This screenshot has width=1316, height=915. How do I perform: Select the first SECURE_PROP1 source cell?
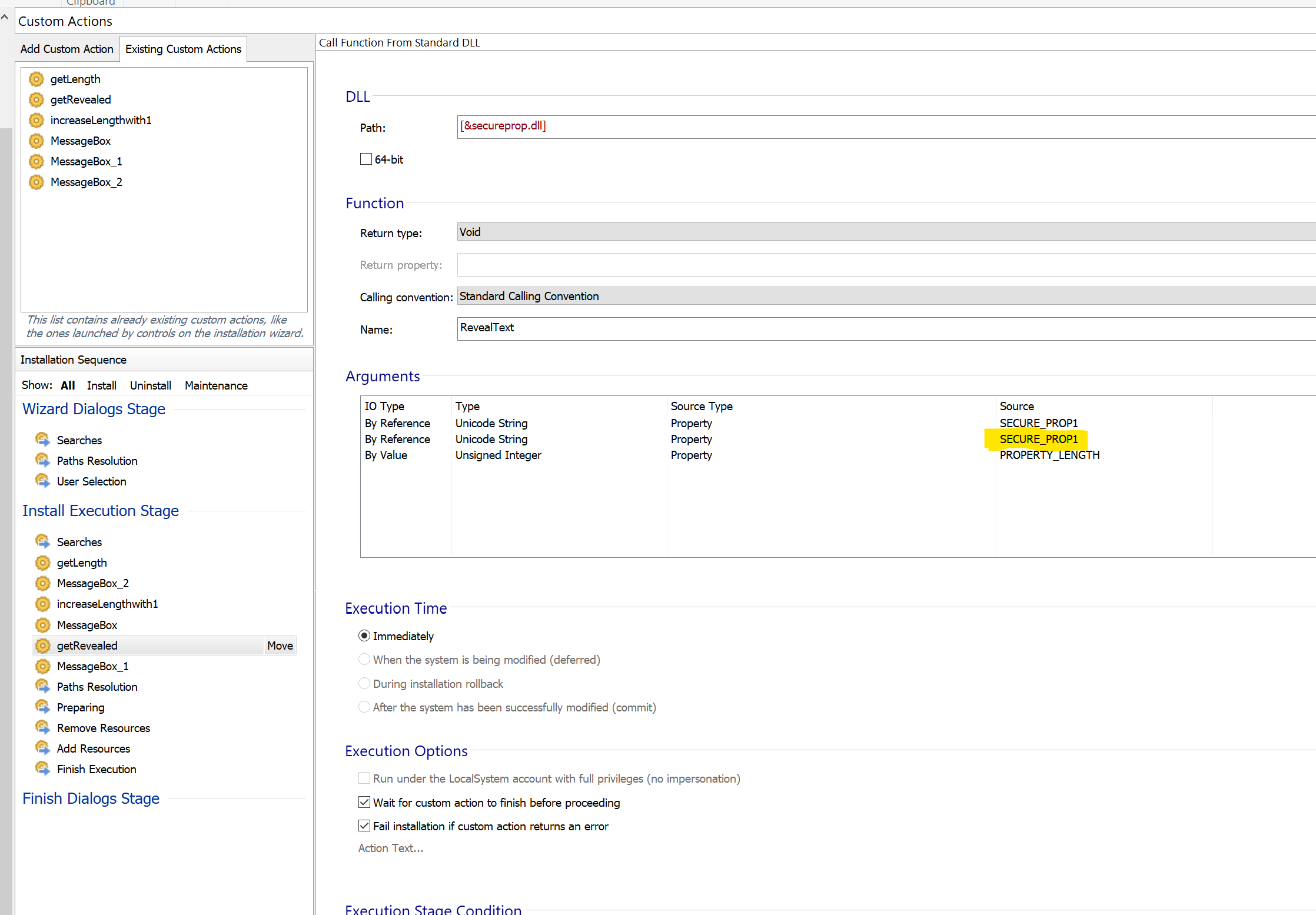point(1038,423)
